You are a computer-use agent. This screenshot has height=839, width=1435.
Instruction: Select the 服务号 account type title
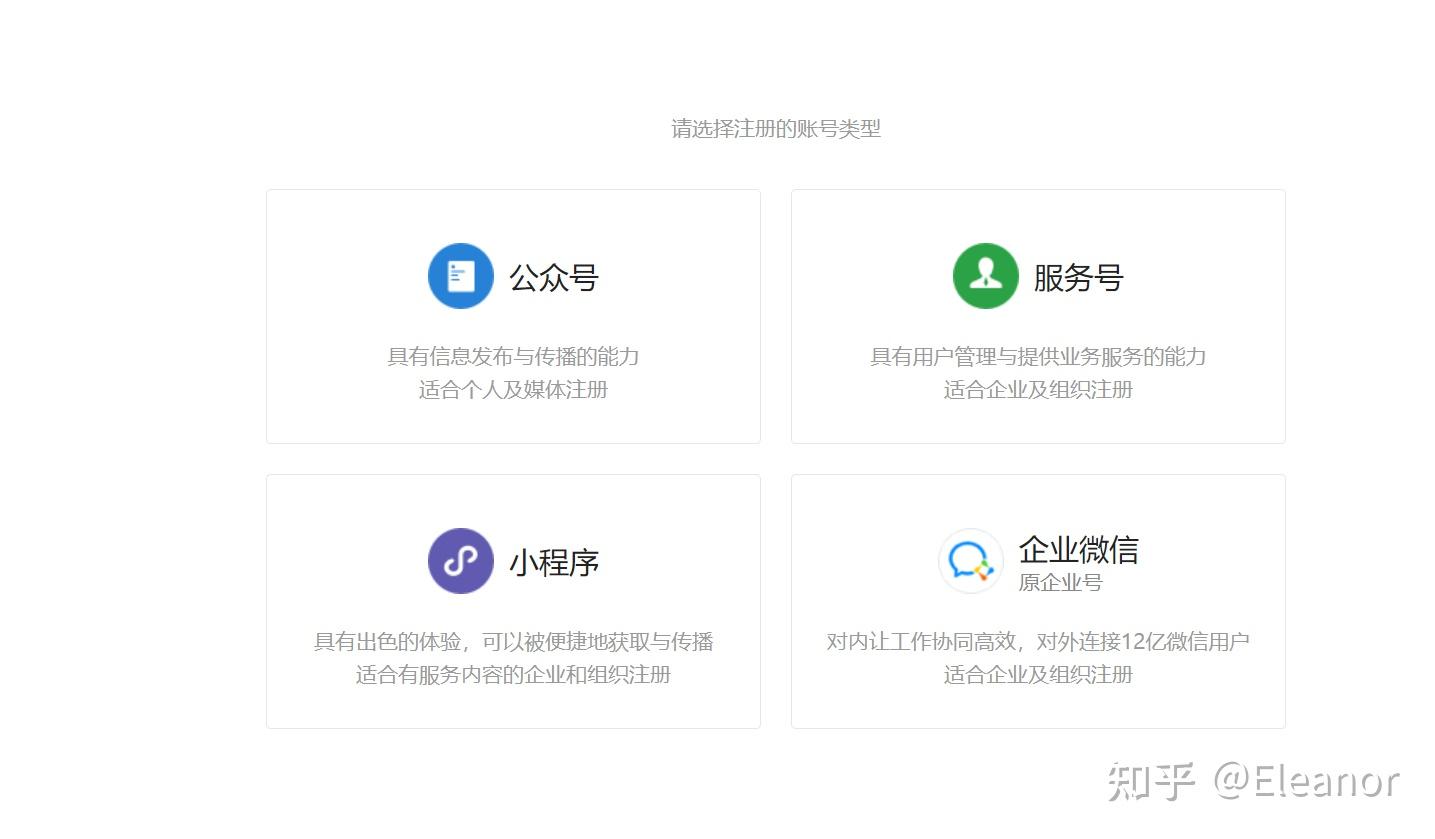point(1078,277)
